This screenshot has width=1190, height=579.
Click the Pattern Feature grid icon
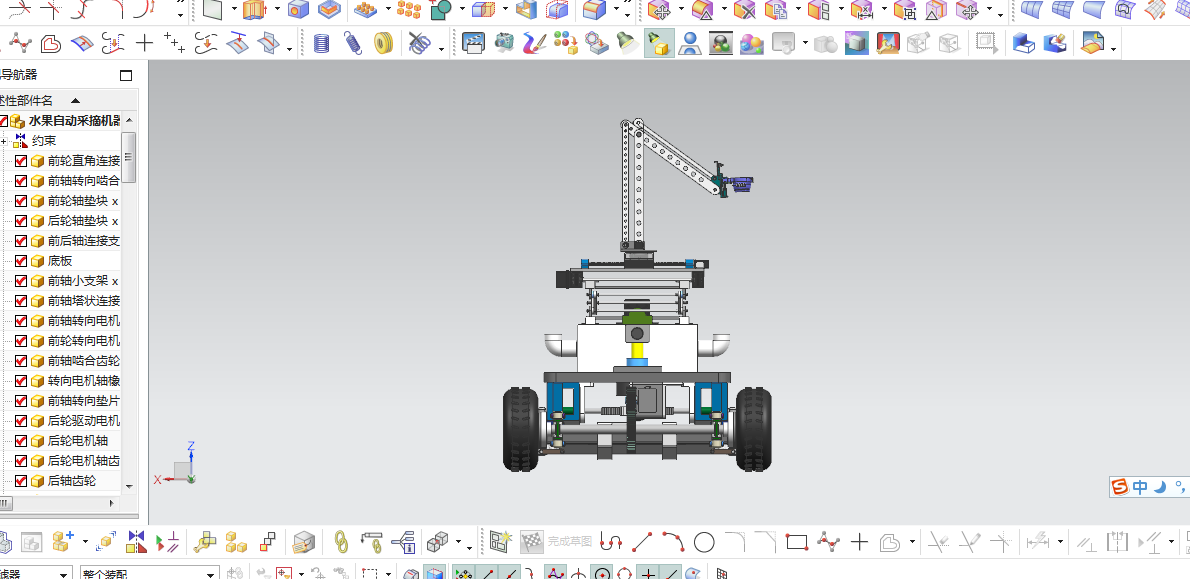click(x=366, y=9)
